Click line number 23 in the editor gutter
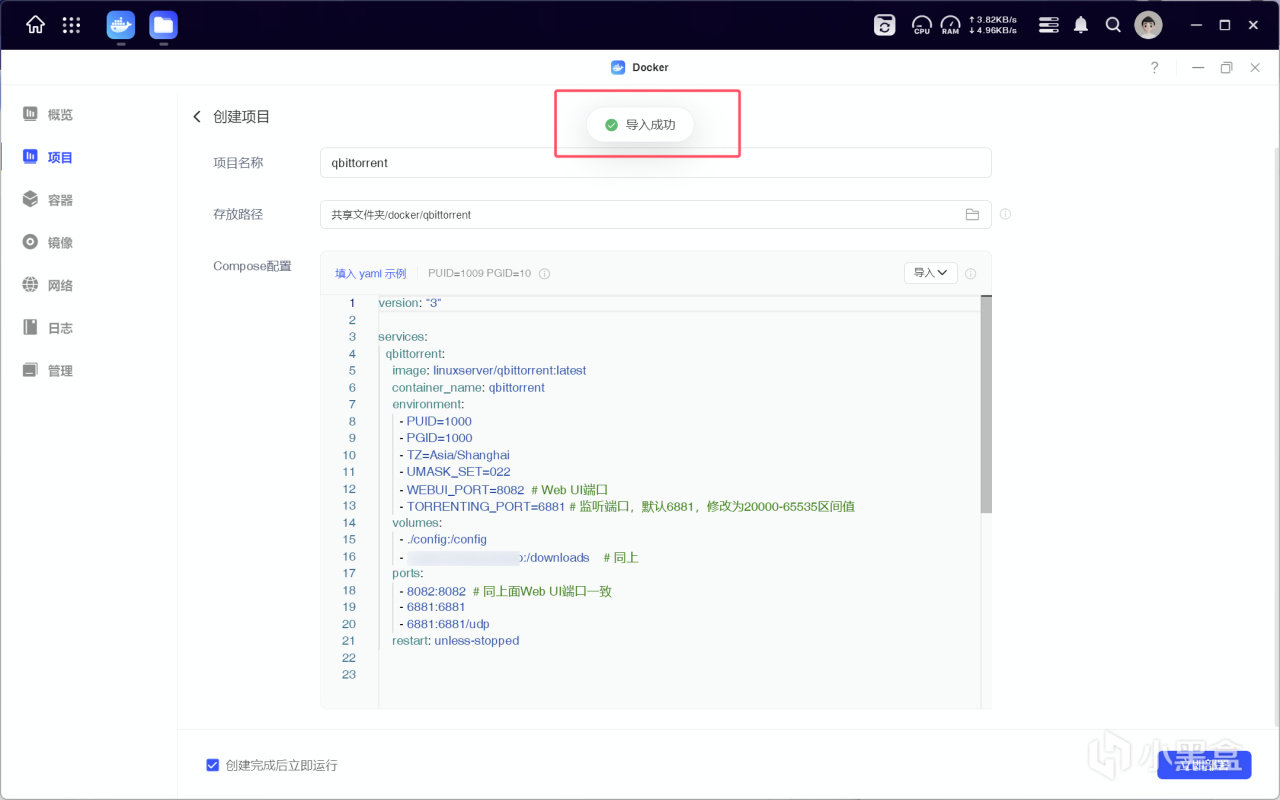This screenshot has width=1280, height=800. click(x=349, y=675)
